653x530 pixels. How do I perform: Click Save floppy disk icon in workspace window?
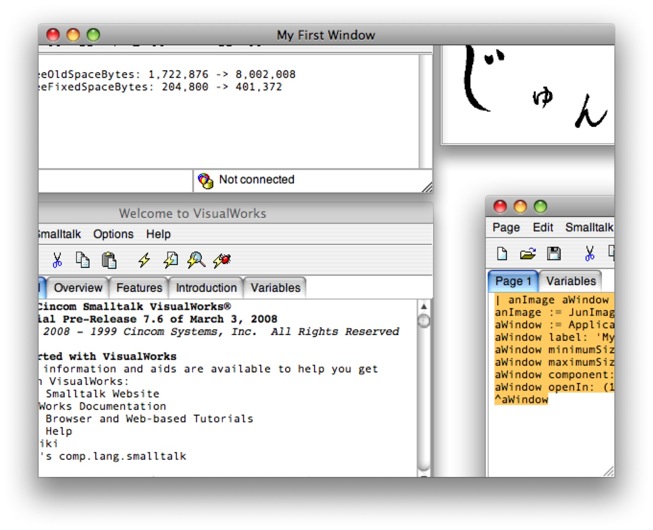pyautogui.click(x=554, y=254)
